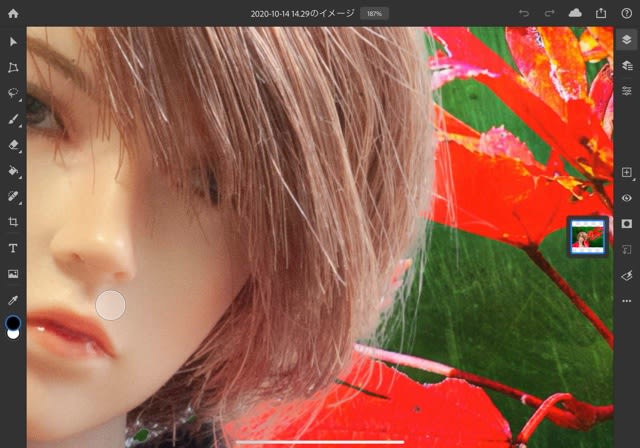Screen dimensions: 640x448
Task: Open the Place Image tool
Action: coord(13,274)
